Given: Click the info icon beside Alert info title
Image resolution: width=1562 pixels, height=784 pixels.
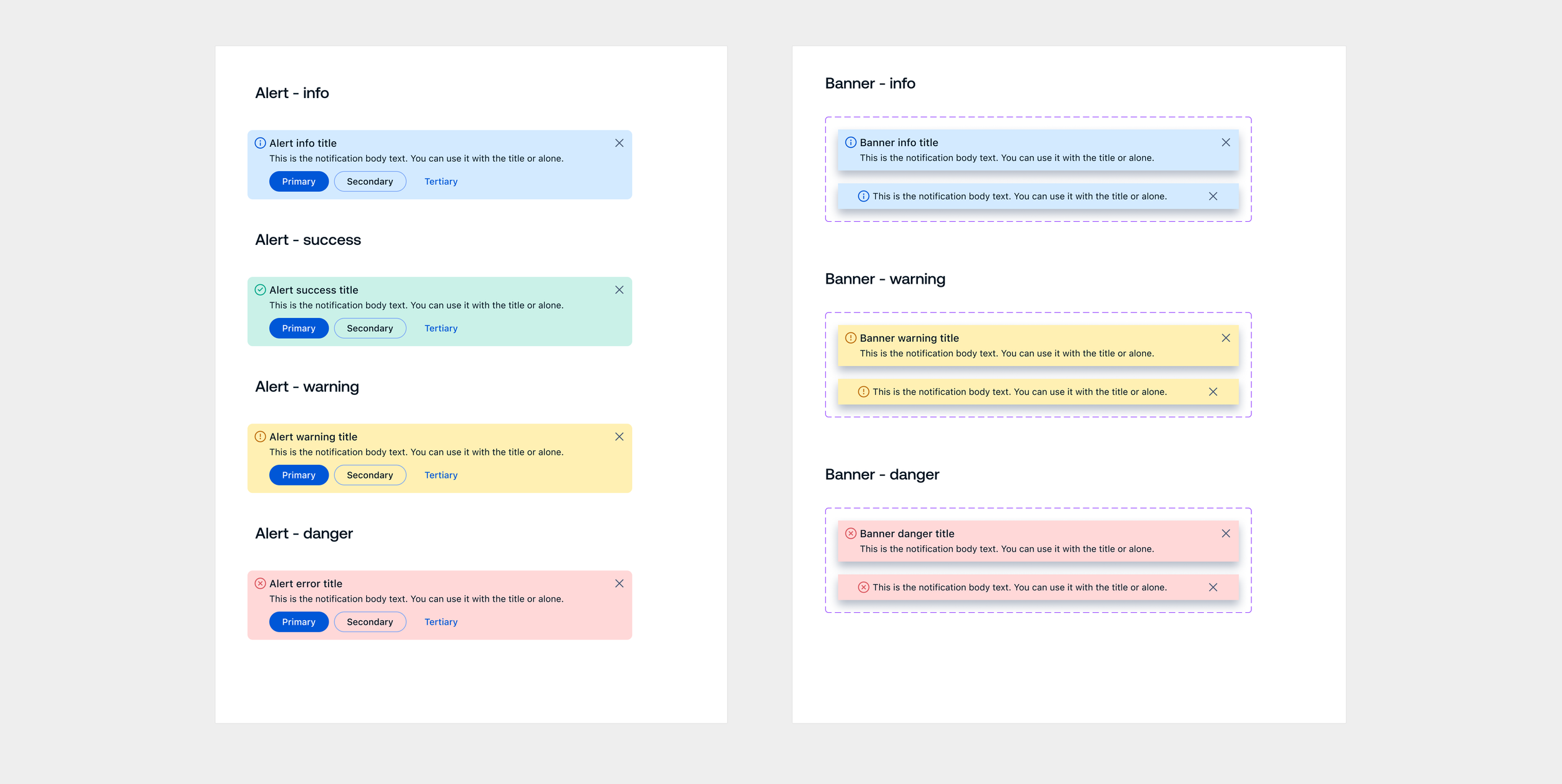Looking at the screenshot, I should [260, 143].
